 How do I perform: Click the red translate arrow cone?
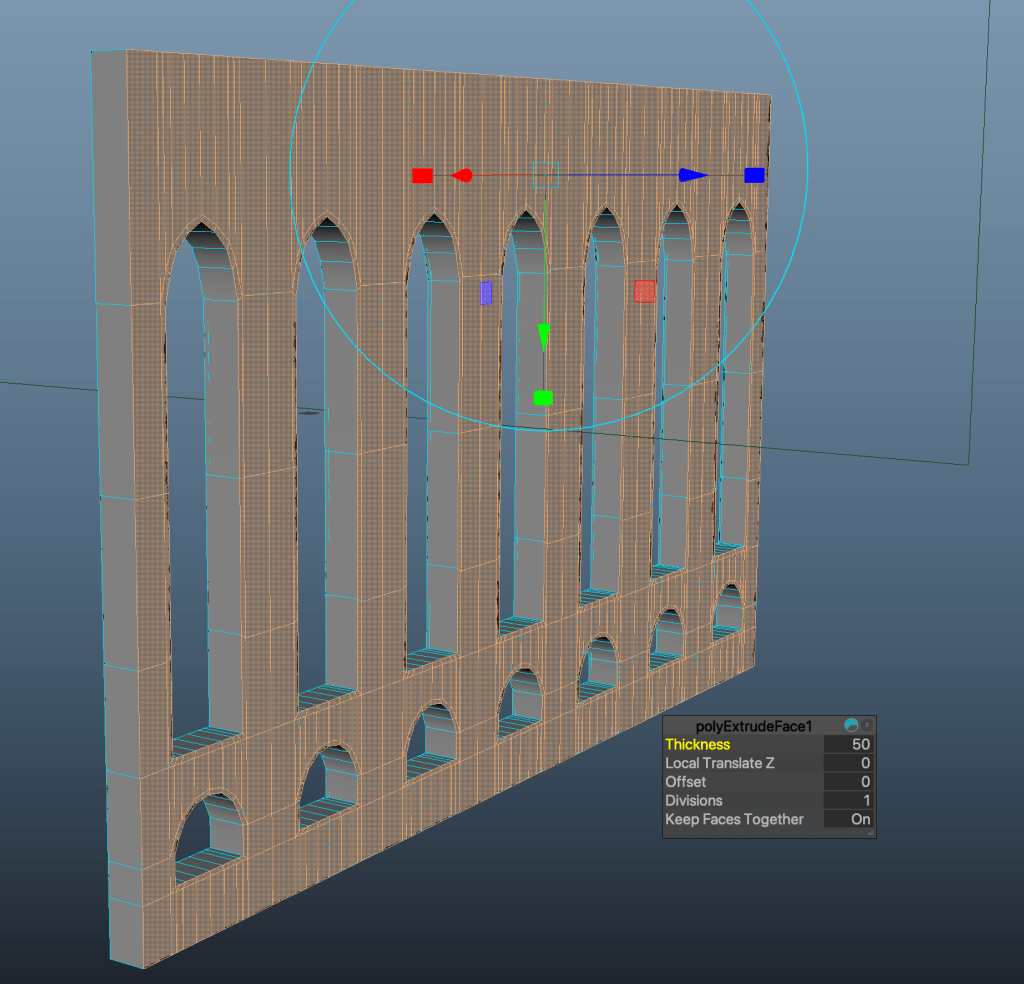point(461,176)
